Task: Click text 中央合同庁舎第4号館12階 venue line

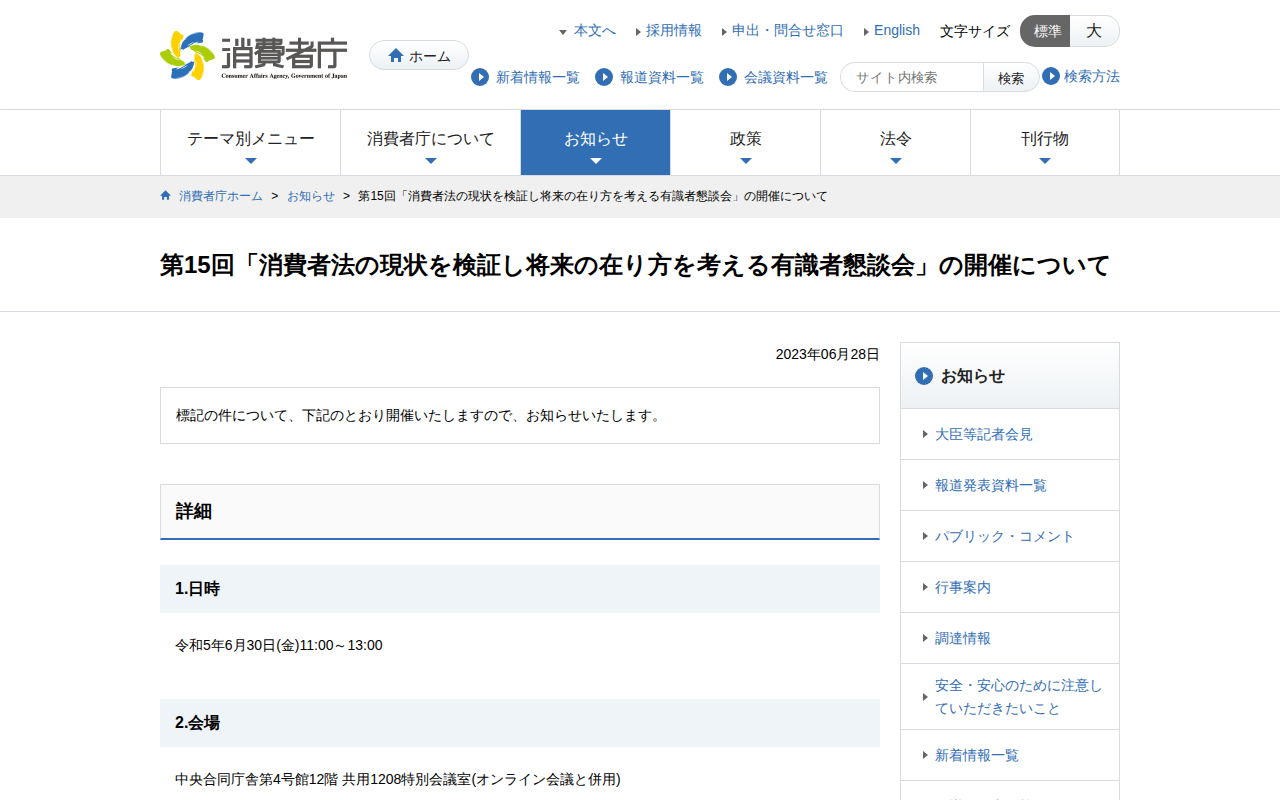Action: tap(398, 779)
